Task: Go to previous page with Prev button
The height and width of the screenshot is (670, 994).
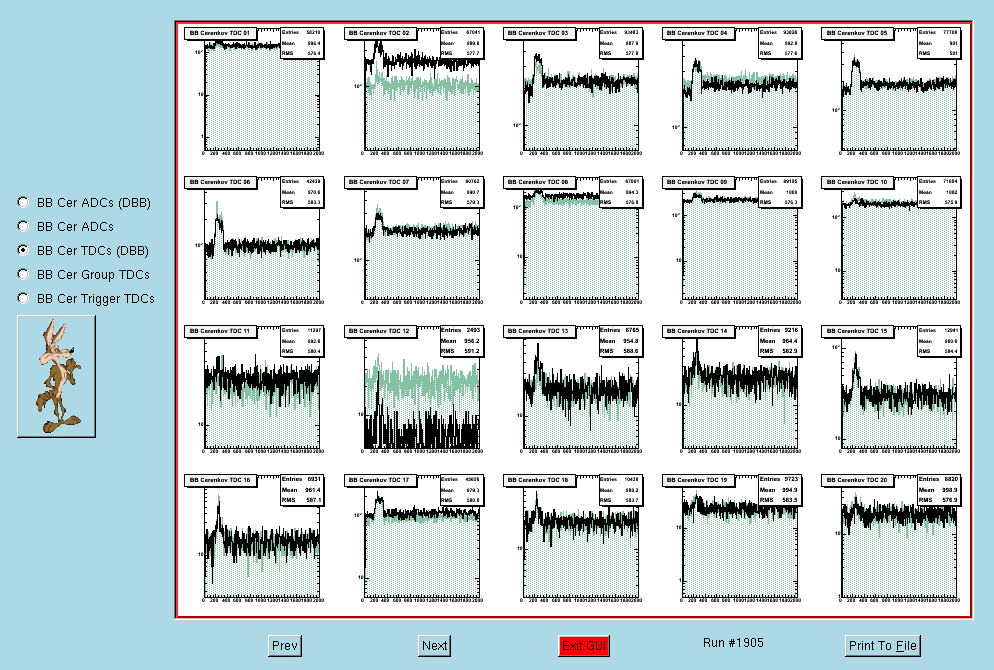Action: coord(285,646)
